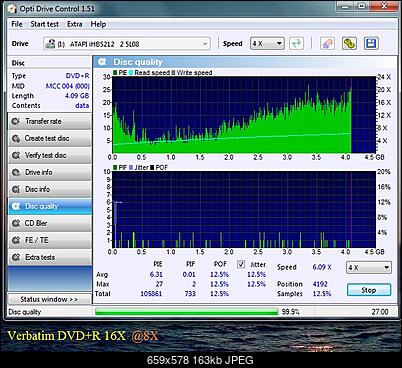Click the save floppy disk icon
The width and height of the screenshot is (402, 368).
(371, 44)
